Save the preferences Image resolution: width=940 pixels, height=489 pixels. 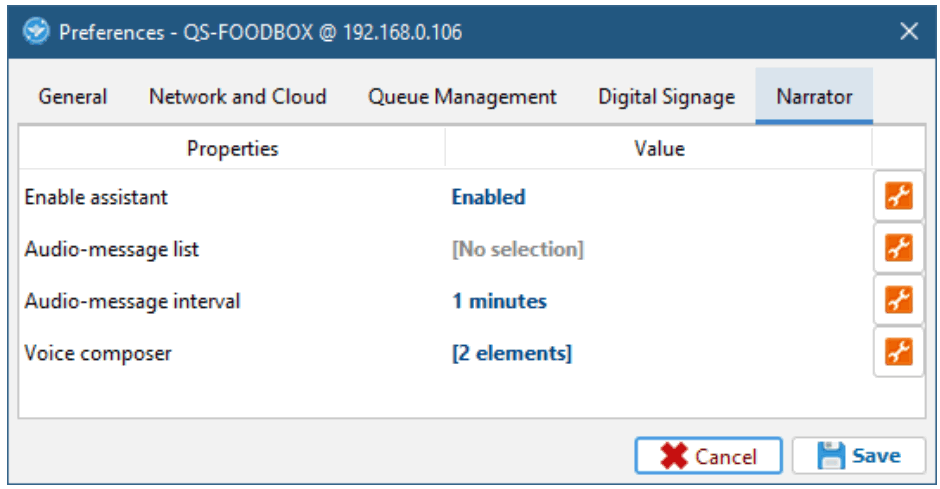pyautogui.click(x=858, y=456)
